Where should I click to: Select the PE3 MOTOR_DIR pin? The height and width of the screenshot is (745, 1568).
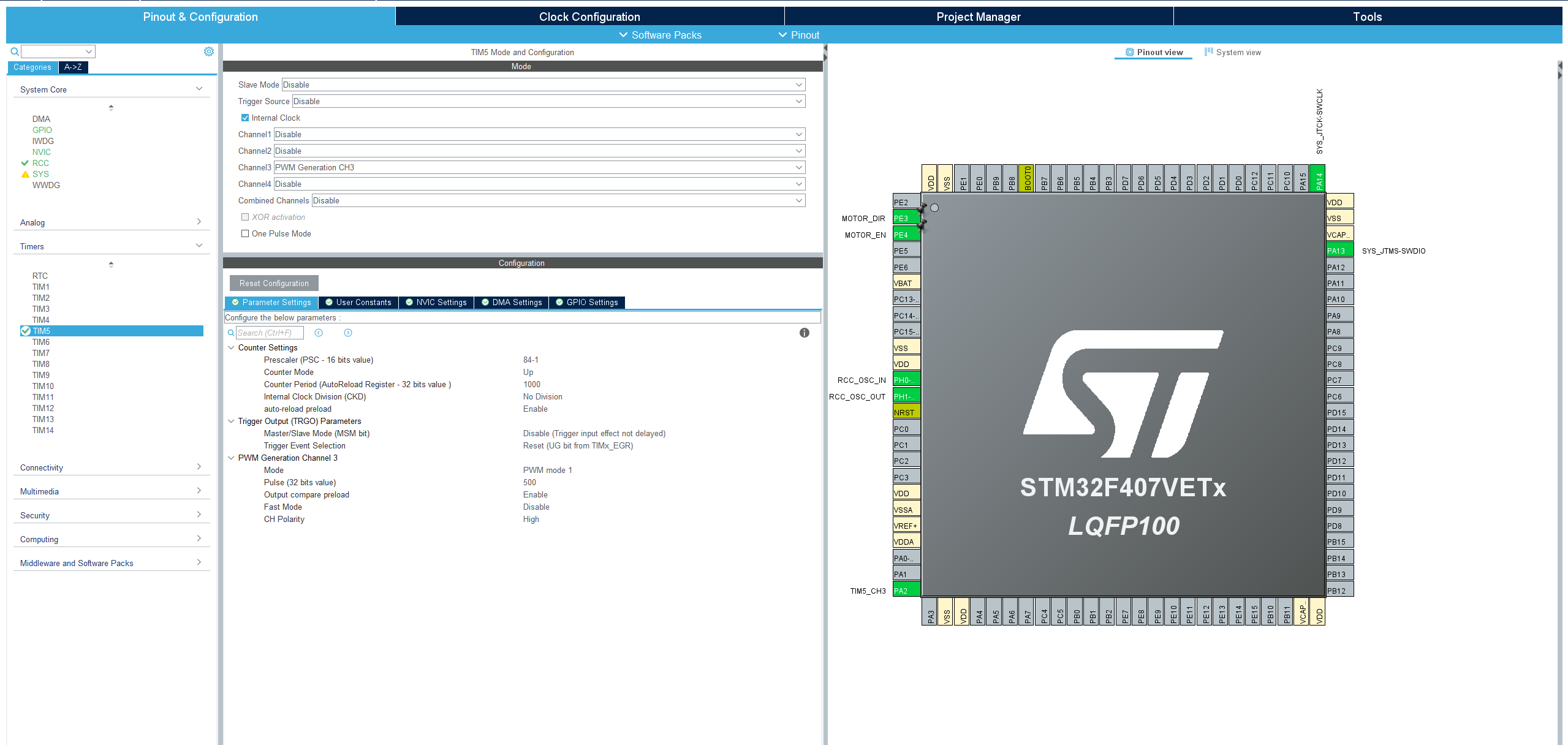906,218
